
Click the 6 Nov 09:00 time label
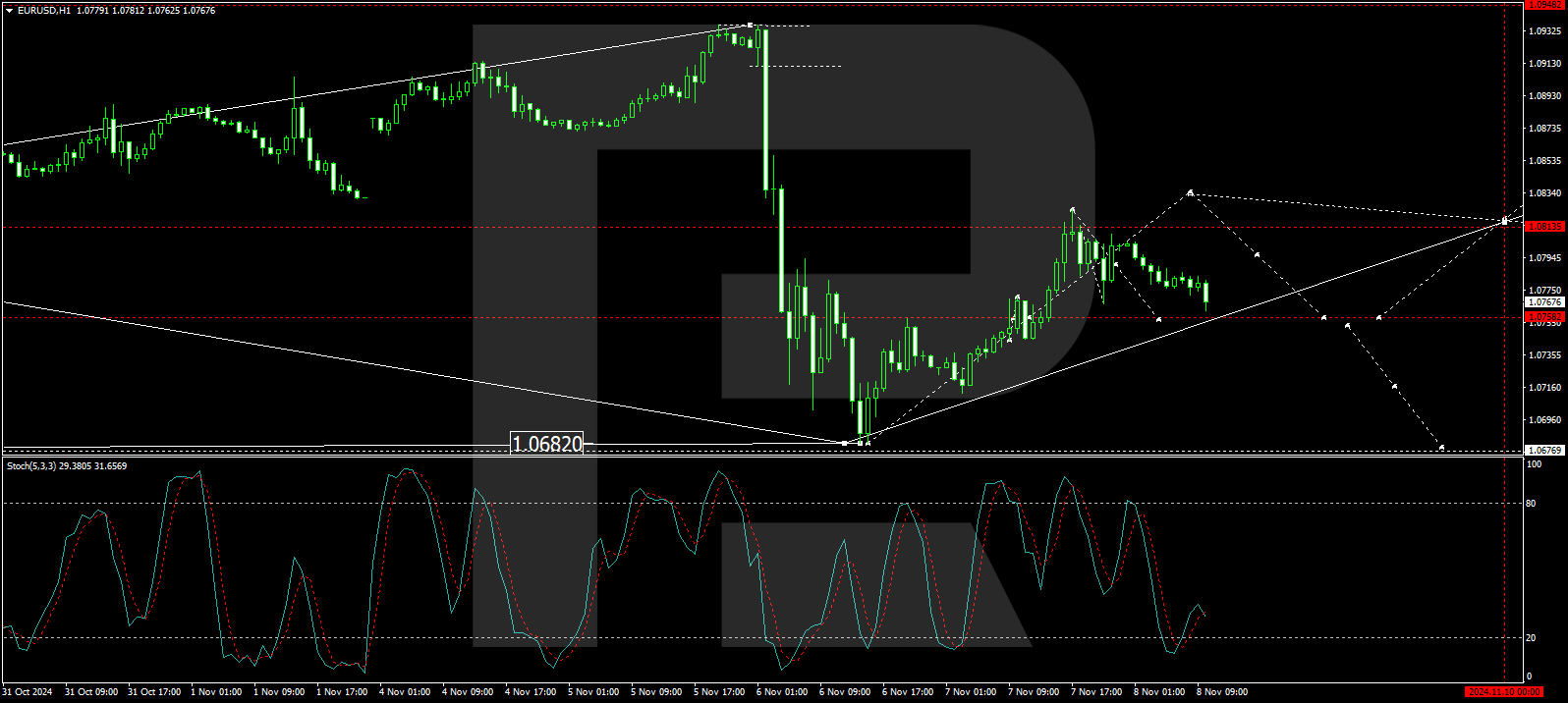pyautogui.click(x=845, y=692)
